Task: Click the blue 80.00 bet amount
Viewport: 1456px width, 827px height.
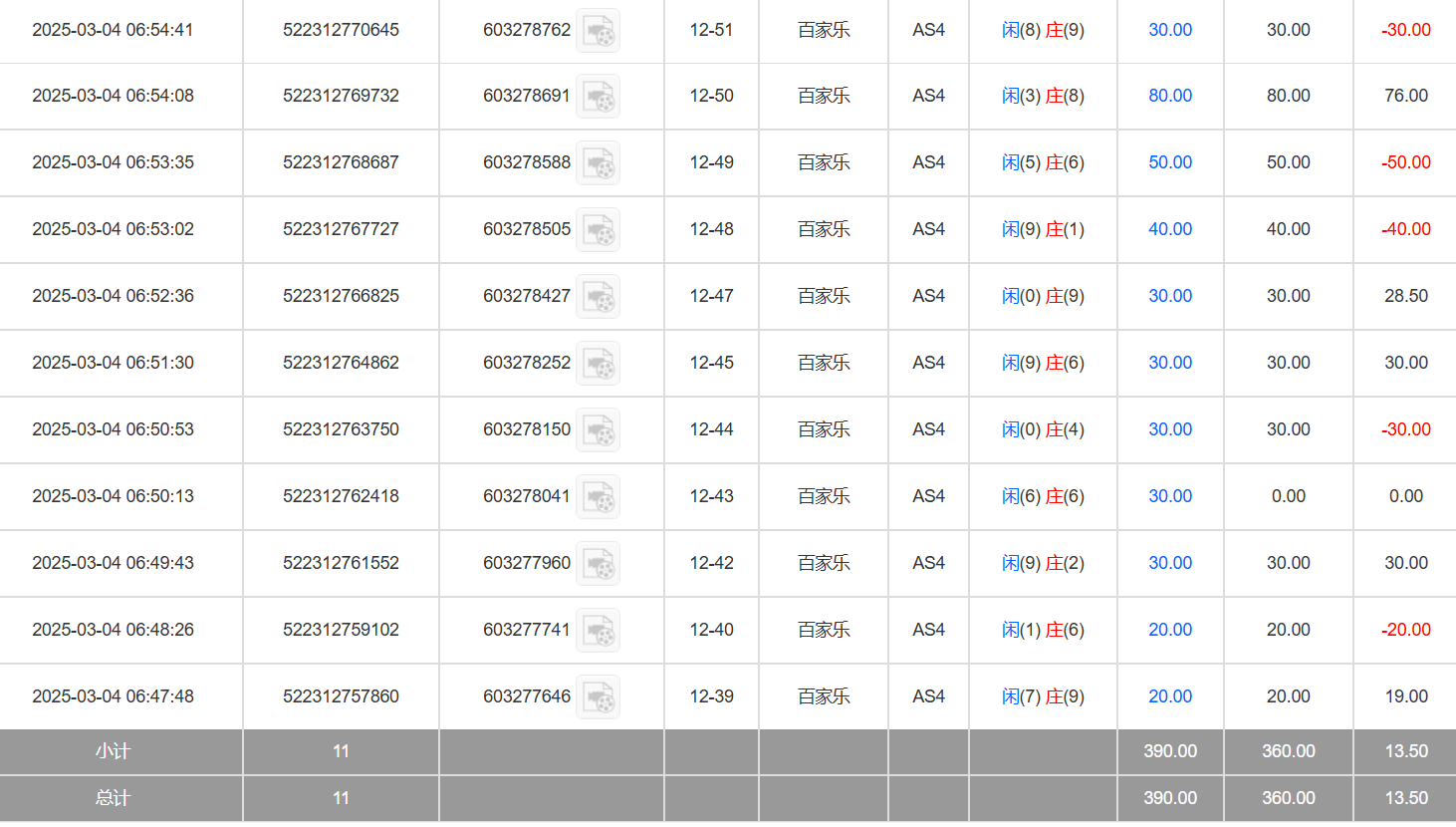Action: [1170, 96]
